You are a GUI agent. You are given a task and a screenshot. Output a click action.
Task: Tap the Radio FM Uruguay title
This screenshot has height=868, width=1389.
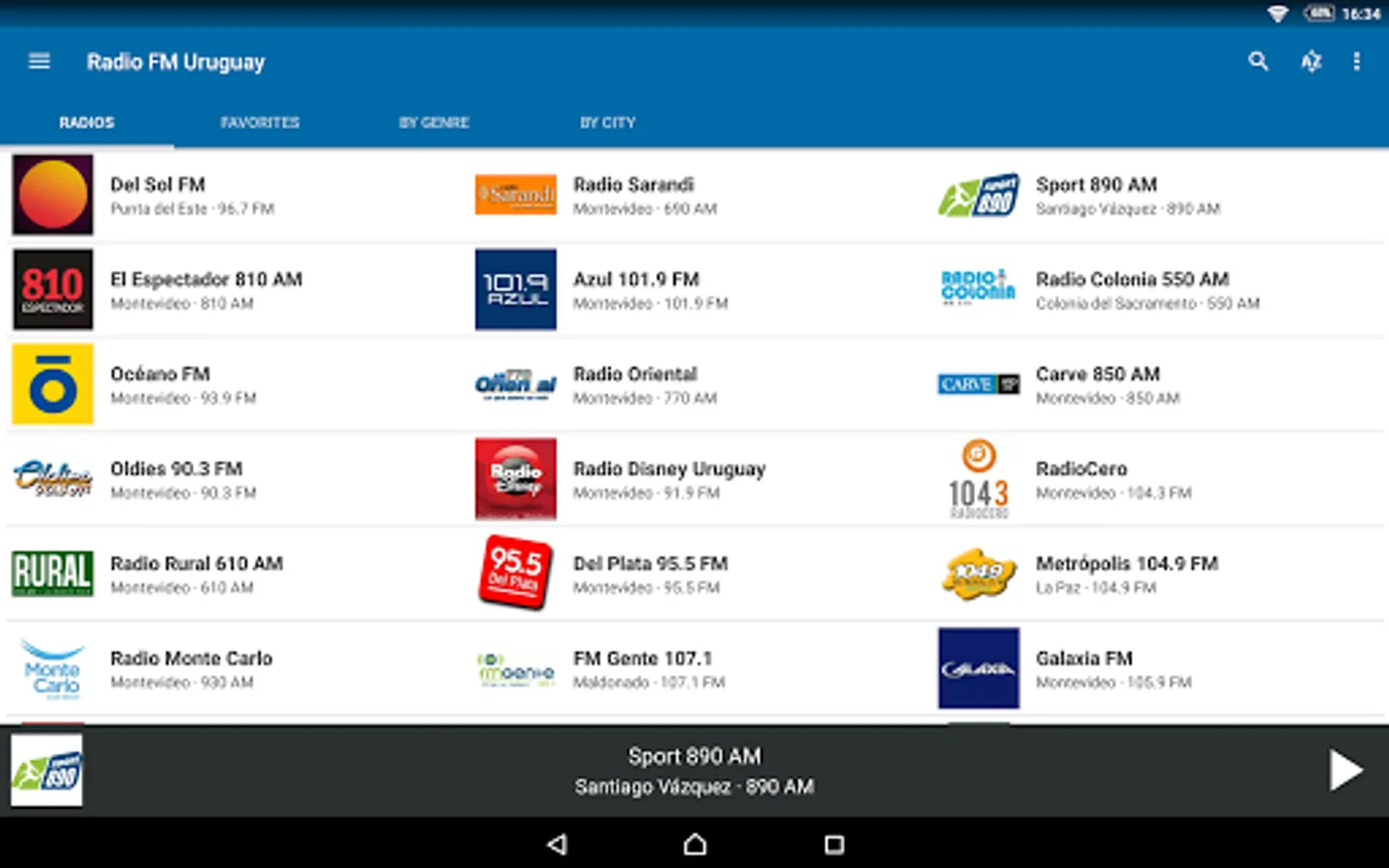coord(176,62)
